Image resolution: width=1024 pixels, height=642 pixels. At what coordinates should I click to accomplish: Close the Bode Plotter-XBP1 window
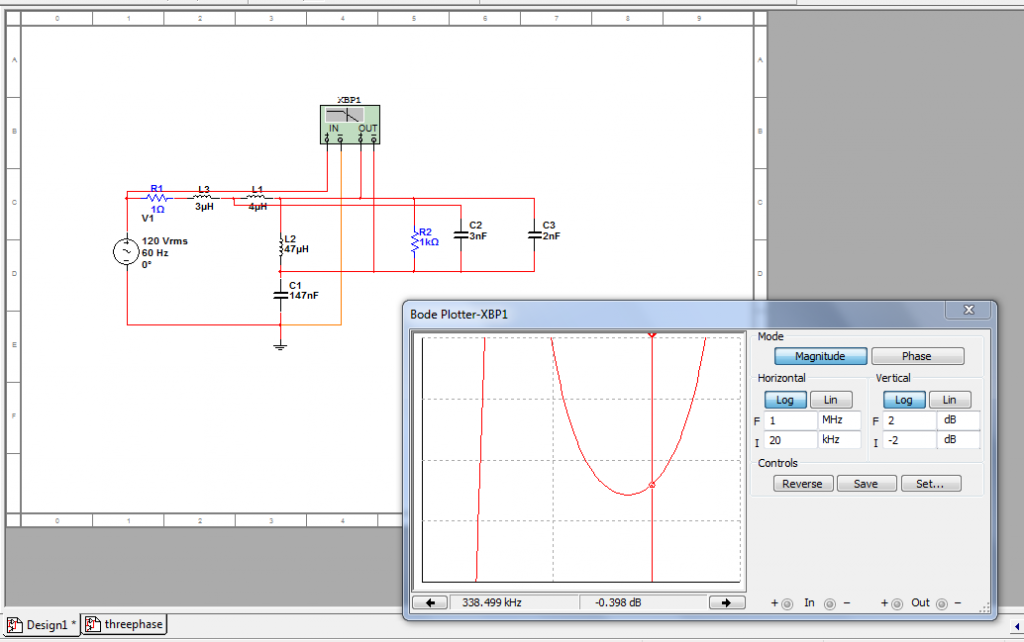pyautogui.click(x=969, y=310)
